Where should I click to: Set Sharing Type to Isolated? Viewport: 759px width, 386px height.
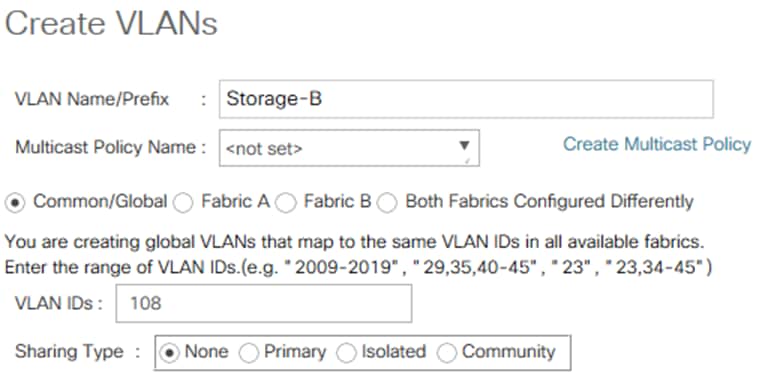pyautogui.click(x=347, y=353)
